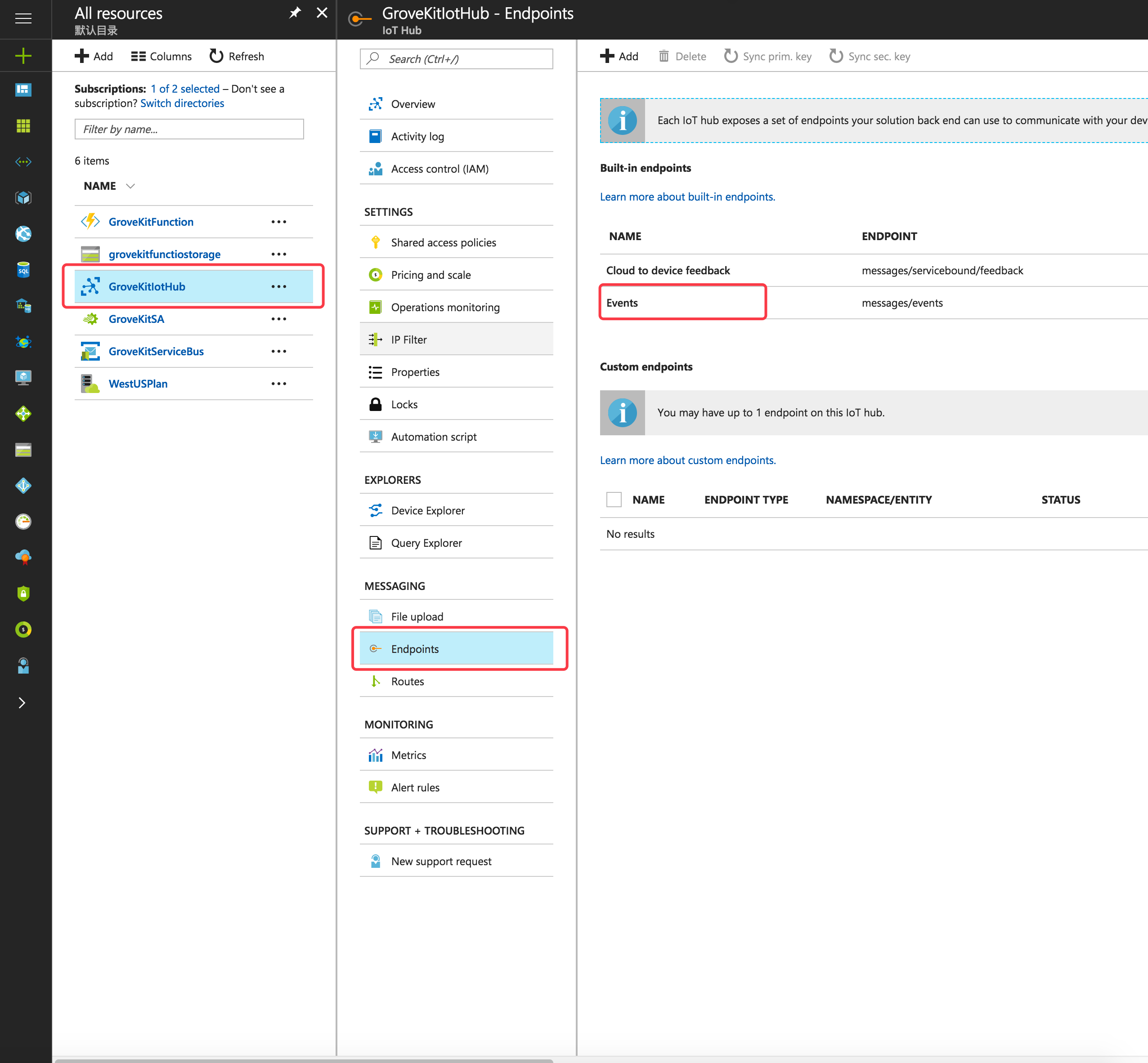The width and height of the screenshot is (1148, 1063).
Task: Open Shared access policies menu item
Action: click(443, 243)
